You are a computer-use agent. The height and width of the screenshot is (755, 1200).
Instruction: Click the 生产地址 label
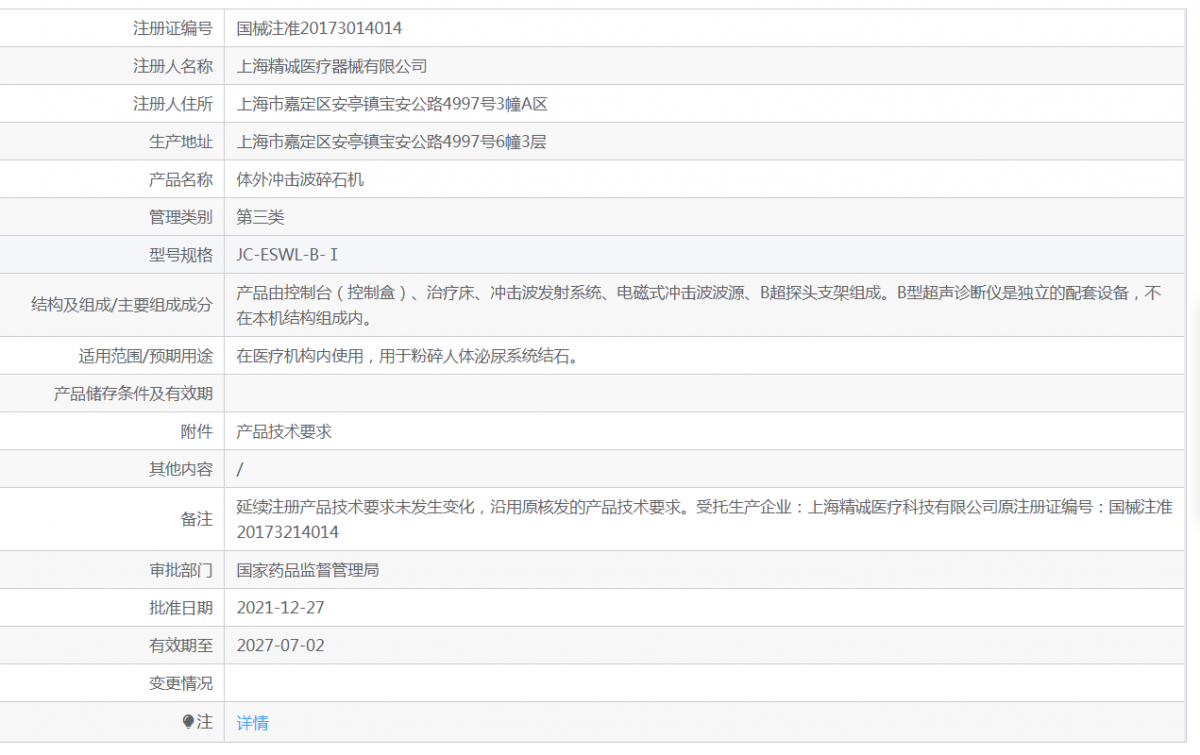tap(181, 142)
